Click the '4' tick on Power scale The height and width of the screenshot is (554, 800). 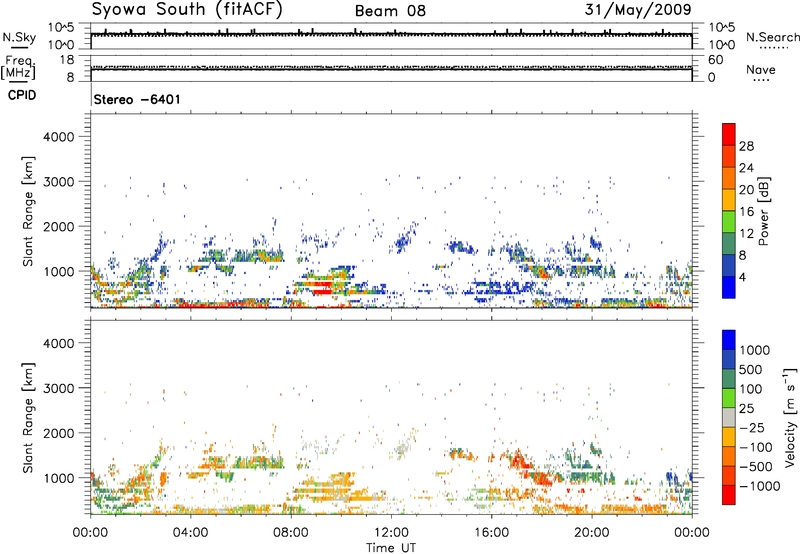pyautogui.click(x=742, y=277)
